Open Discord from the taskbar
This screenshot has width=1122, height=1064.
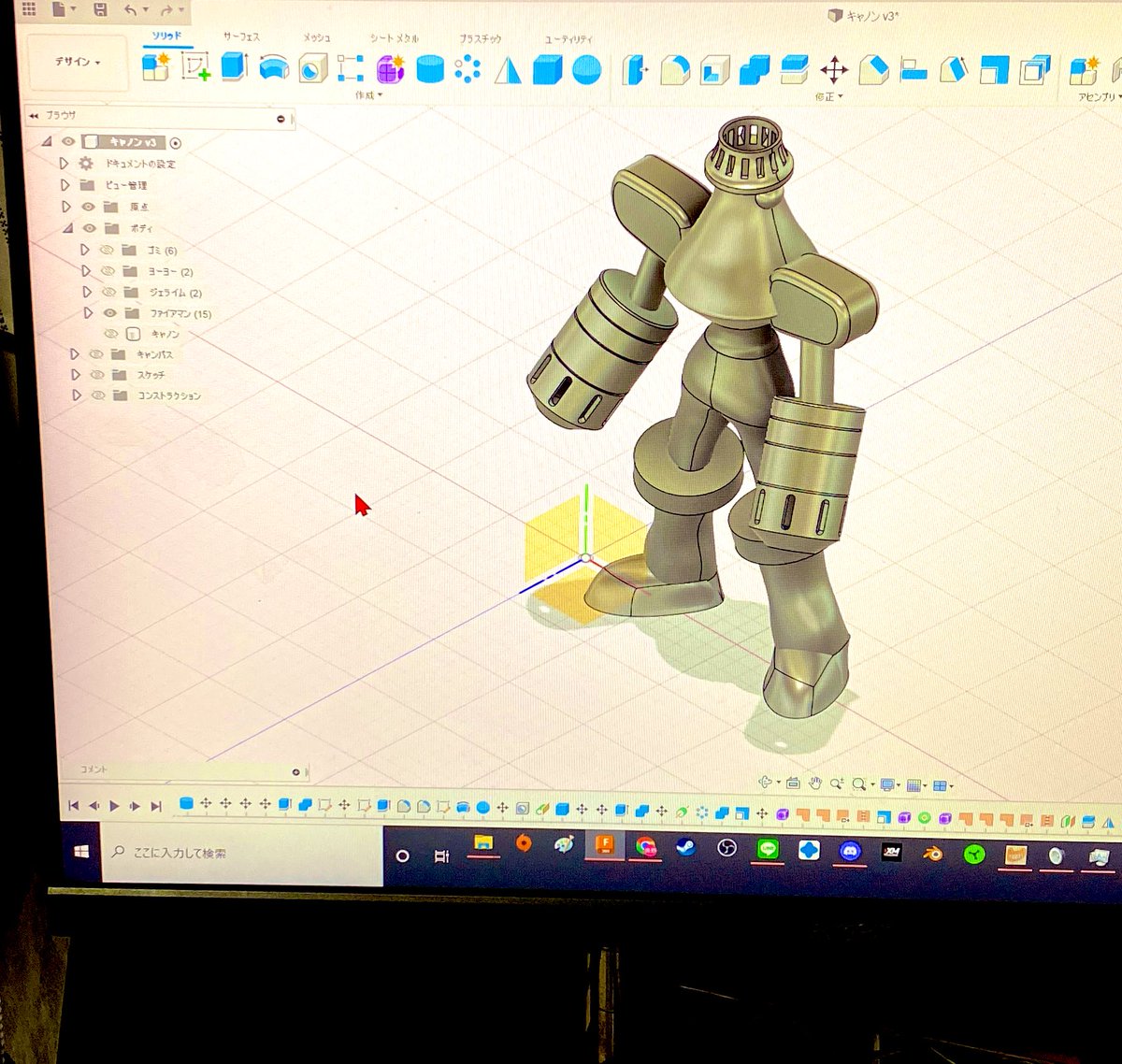[849, 850]
